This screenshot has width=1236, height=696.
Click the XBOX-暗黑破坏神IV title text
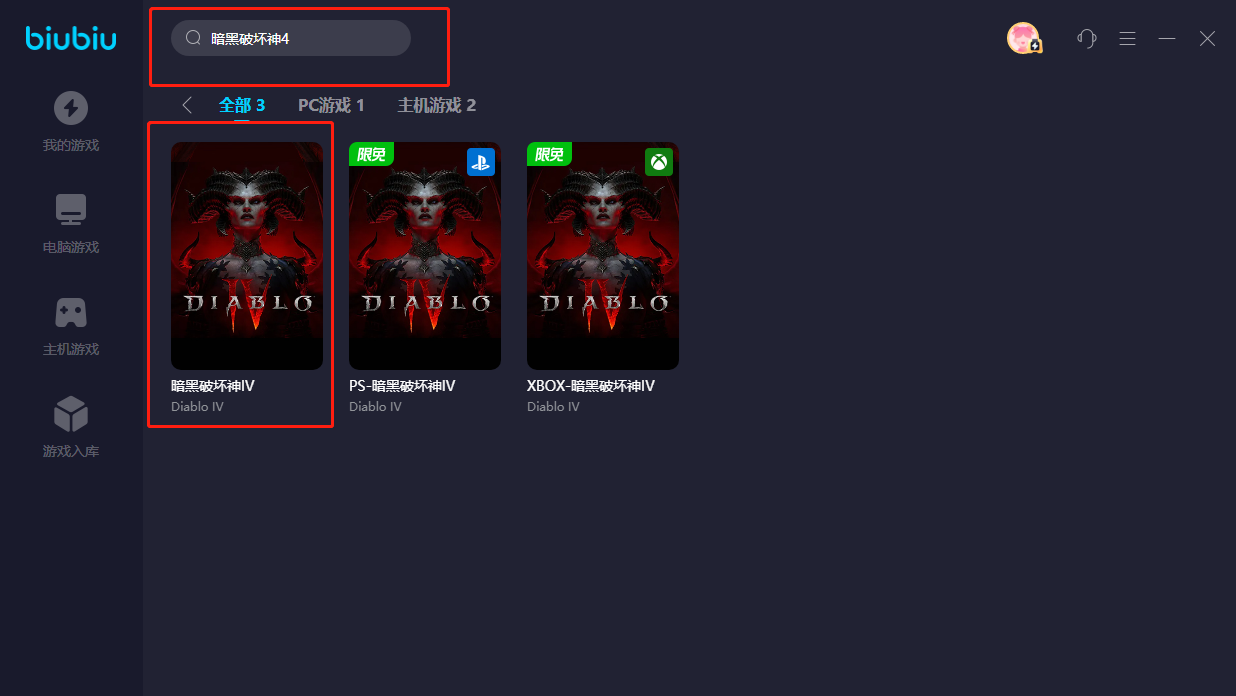591,386
